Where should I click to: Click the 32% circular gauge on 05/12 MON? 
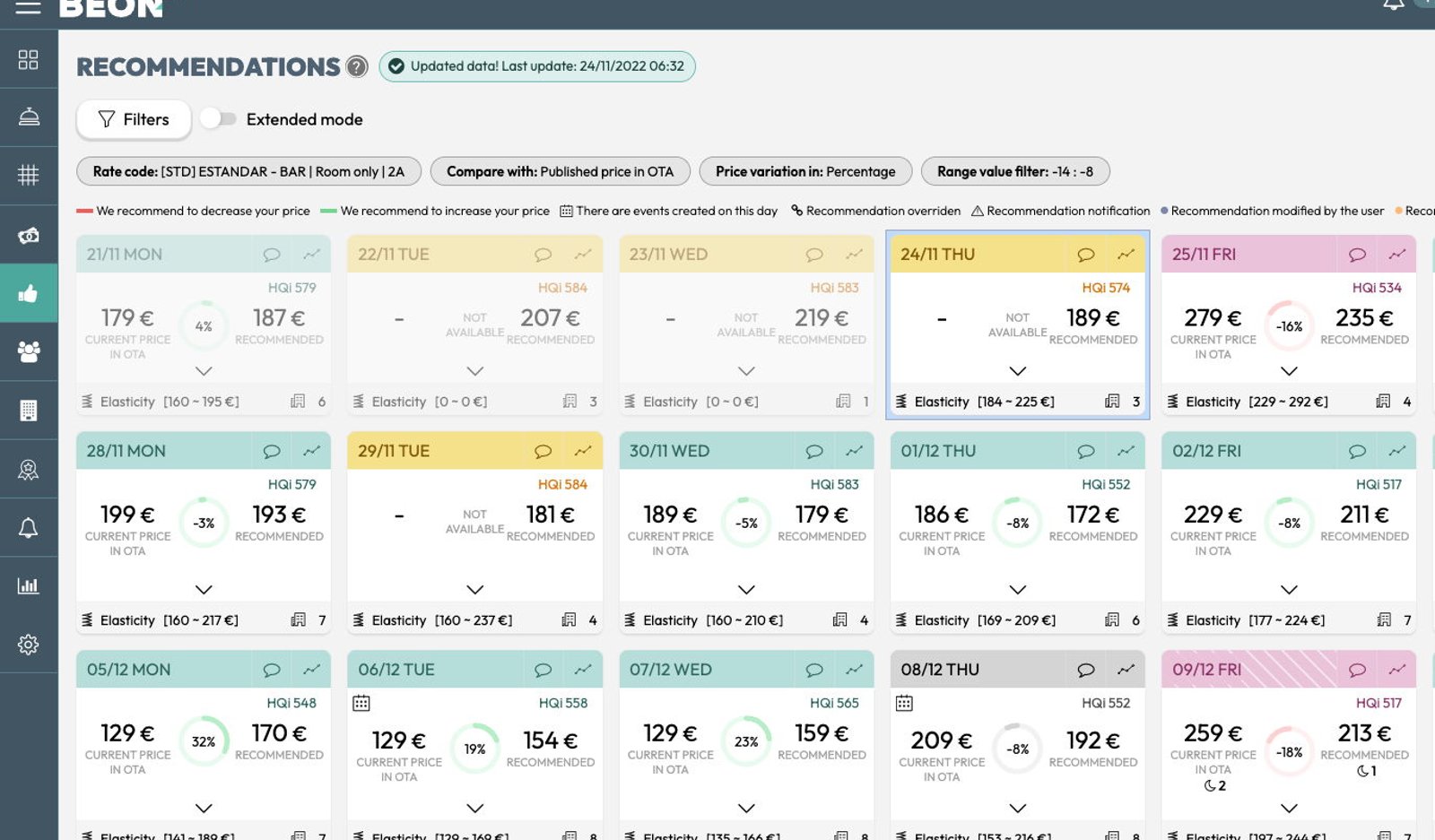tap(204, 741)
